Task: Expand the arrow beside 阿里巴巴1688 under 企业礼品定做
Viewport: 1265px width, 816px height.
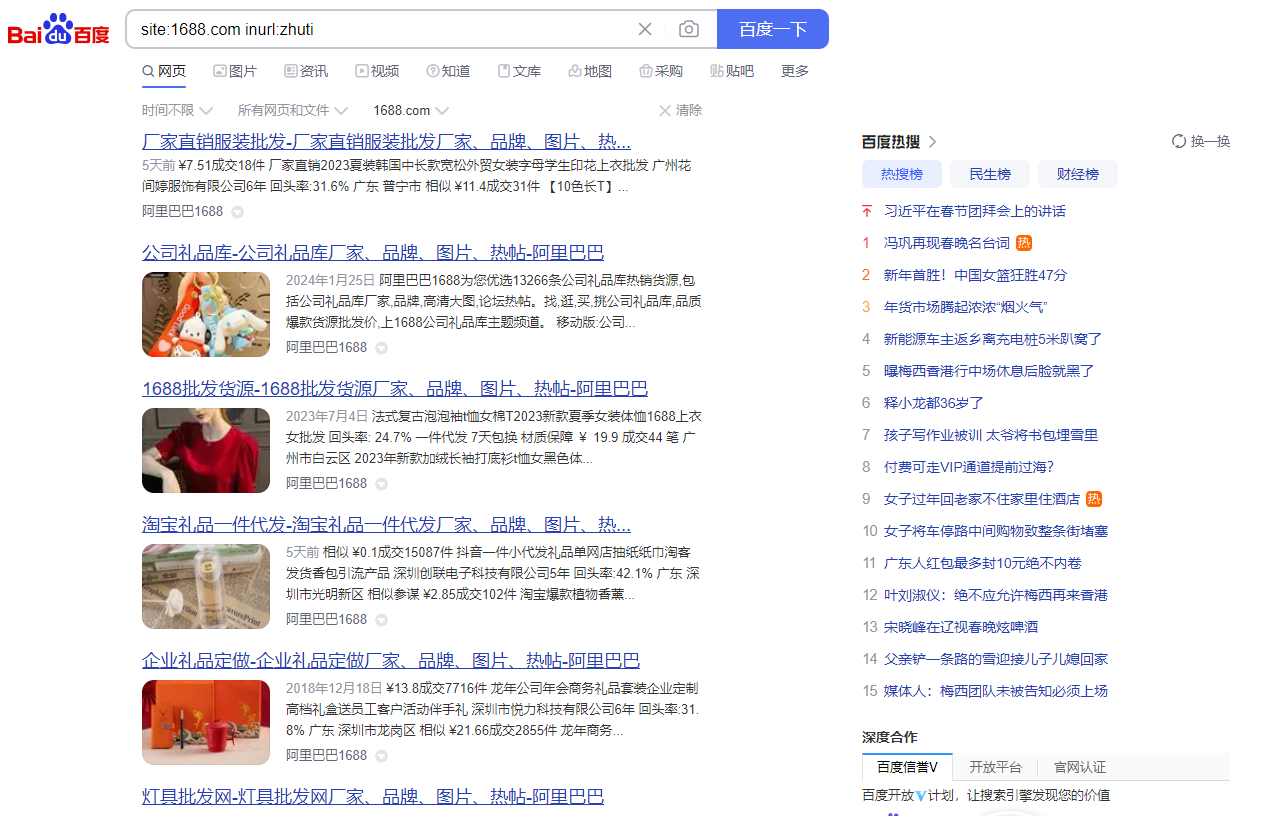Action: pyautogui.click(x=381, y=756)
